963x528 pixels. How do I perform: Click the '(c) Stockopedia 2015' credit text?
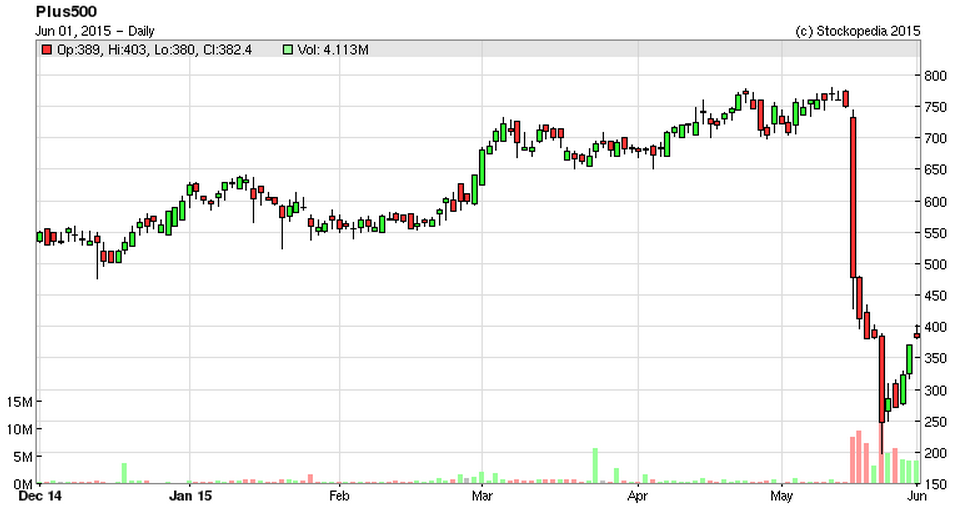(x=857, y=31)
